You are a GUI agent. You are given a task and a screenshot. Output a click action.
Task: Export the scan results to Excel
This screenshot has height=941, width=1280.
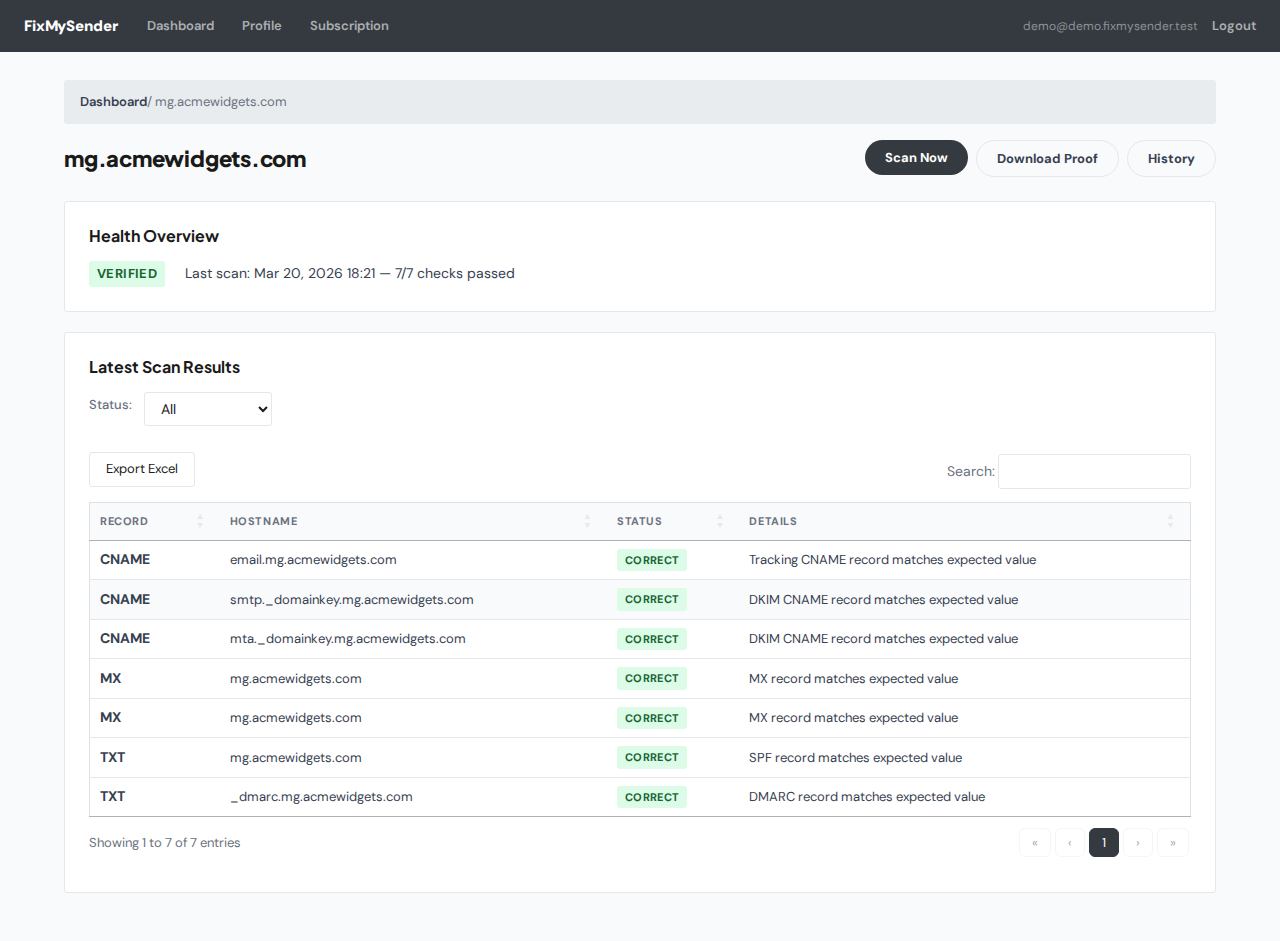[x=141, y=468]
